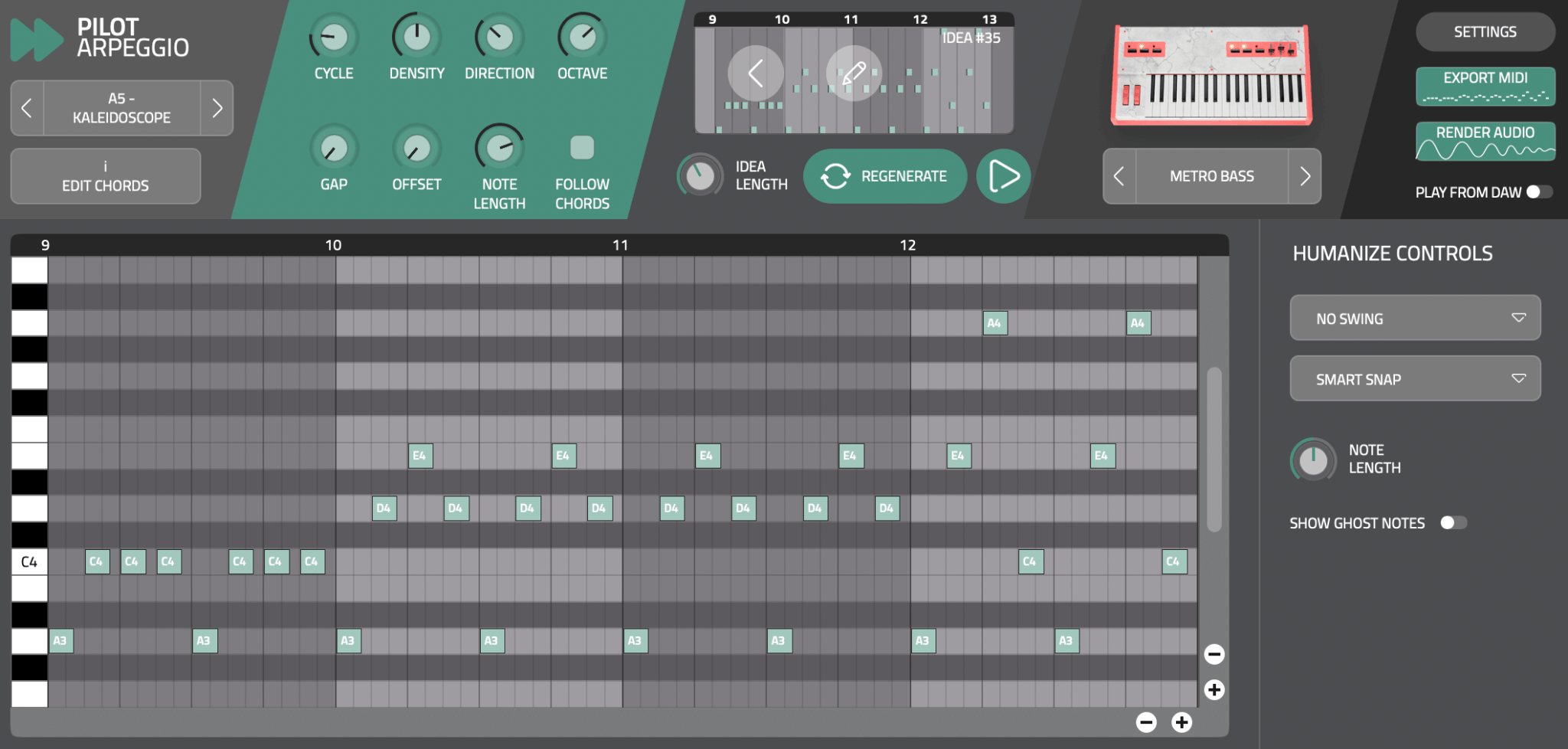This screenshot has height=749, width=1568.
Task: Zoom in horizontally with the bottom plus icon
Action: pyautogui.click(x=1182, y=722)
